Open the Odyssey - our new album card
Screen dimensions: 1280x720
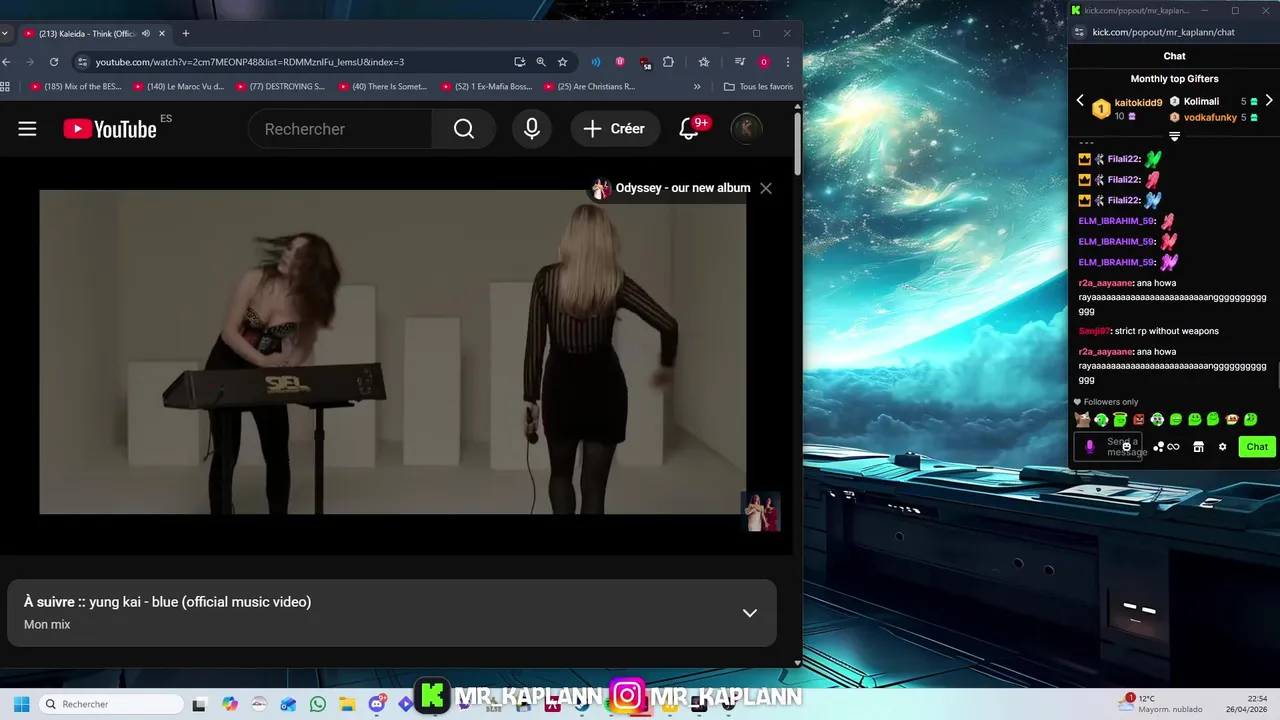[672, 188]
